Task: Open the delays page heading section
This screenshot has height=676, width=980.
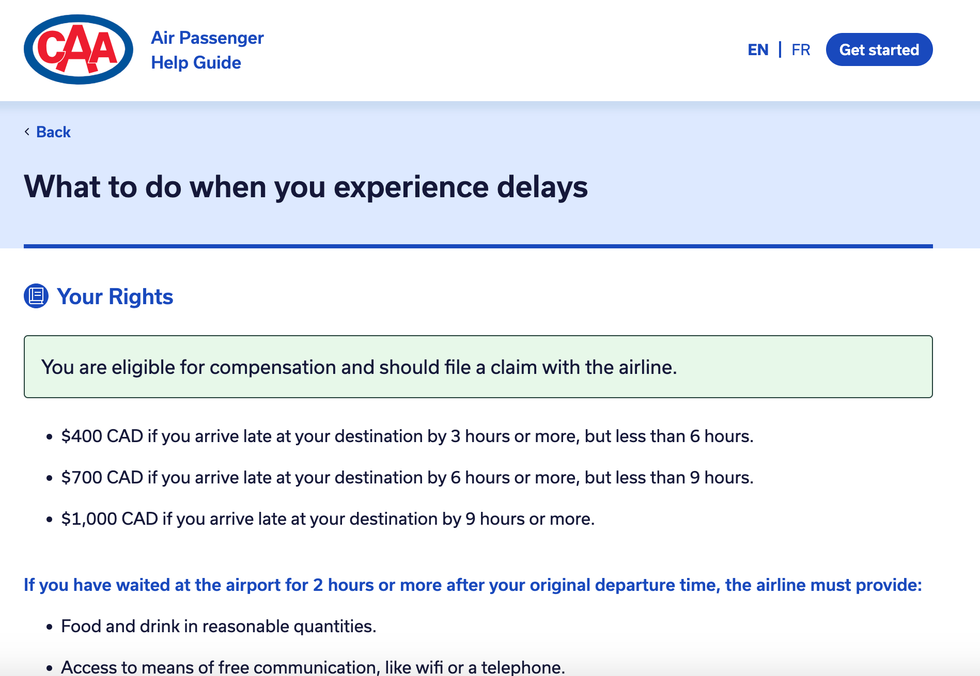Action: pyautogui.click(x=305, y=187)
